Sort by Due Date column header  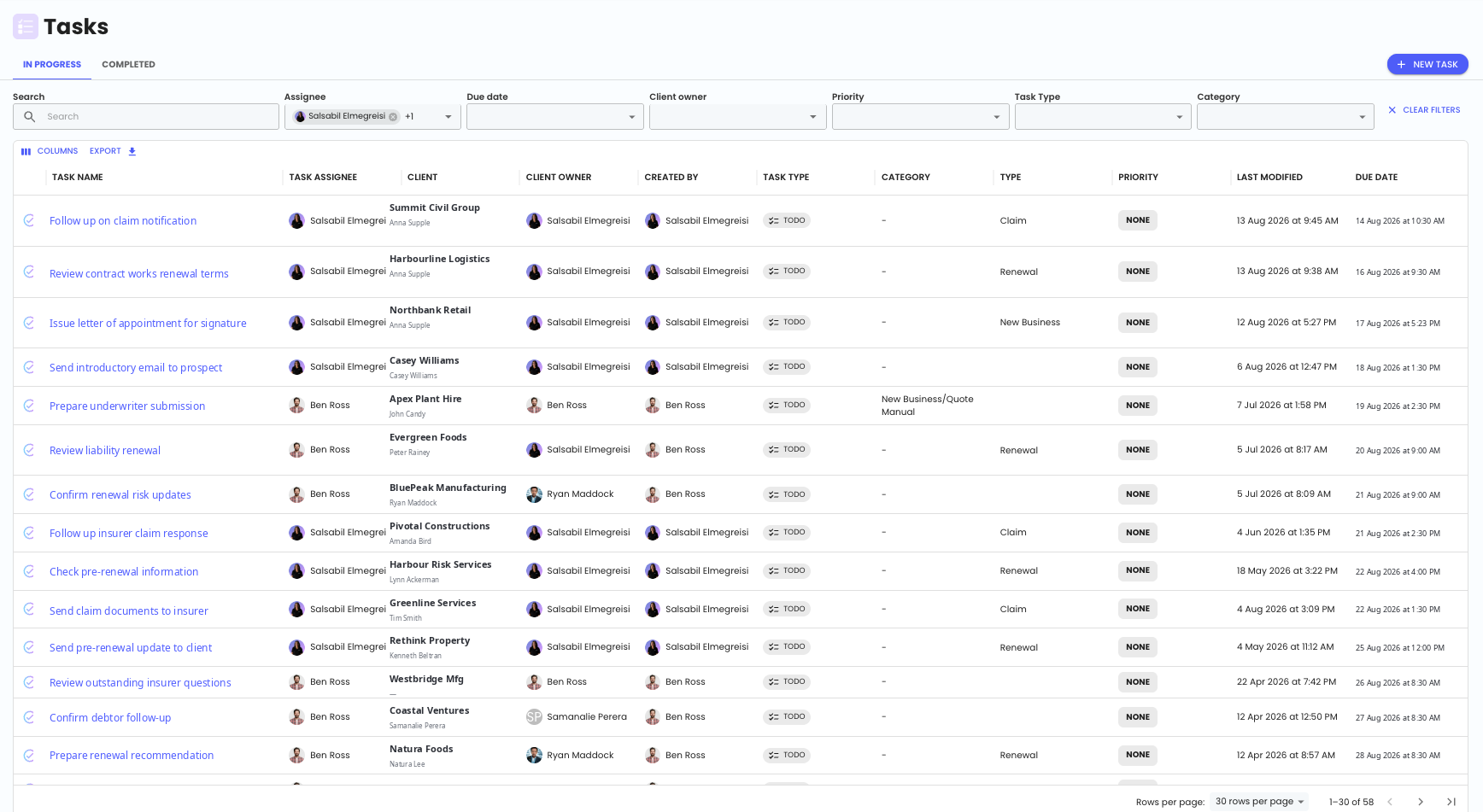tap(1376, 178)
